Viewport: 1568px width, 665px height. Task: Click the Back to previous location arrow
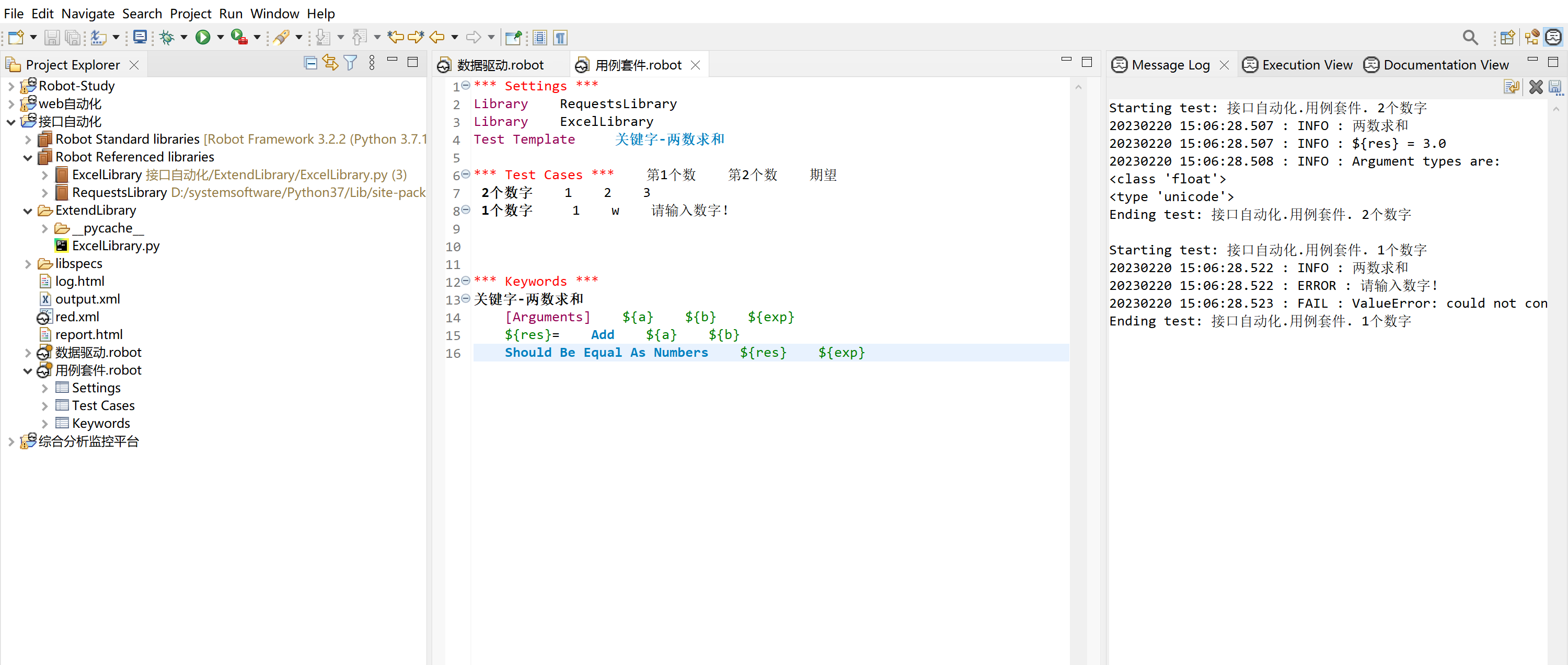pos(437,38)
